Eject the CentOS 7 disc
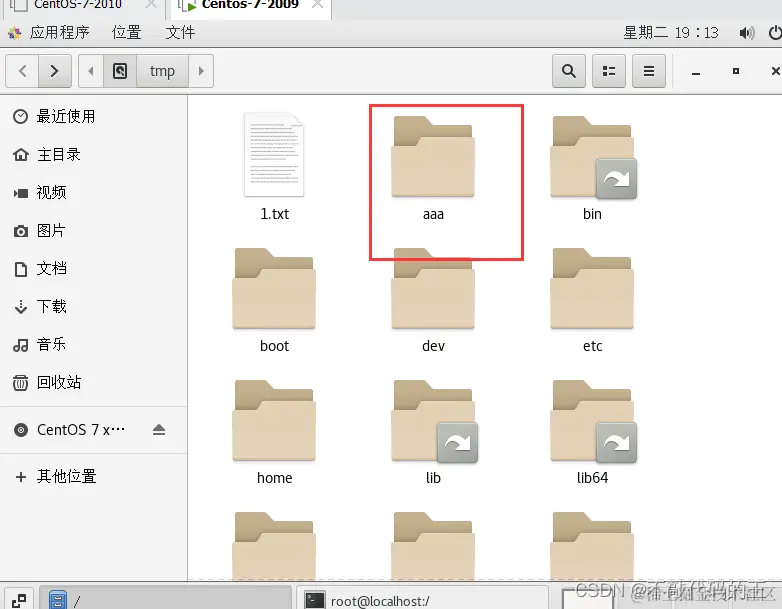The width and height of the screenshot is (782, 609). tap(159, 429)
